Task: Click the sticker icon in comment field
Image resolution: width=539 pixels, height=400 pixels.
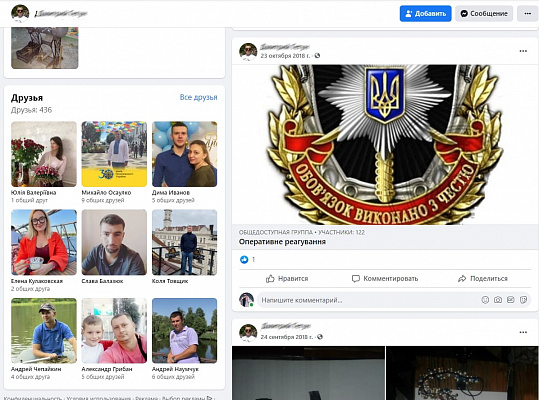Action: (524, 300)
